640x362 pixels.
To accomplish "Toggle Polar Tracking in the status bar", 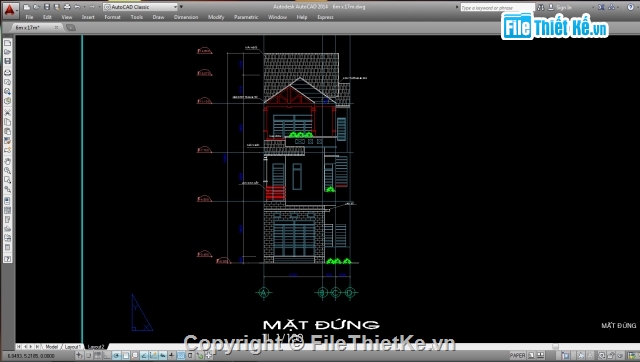I will (x=116, y=356).
